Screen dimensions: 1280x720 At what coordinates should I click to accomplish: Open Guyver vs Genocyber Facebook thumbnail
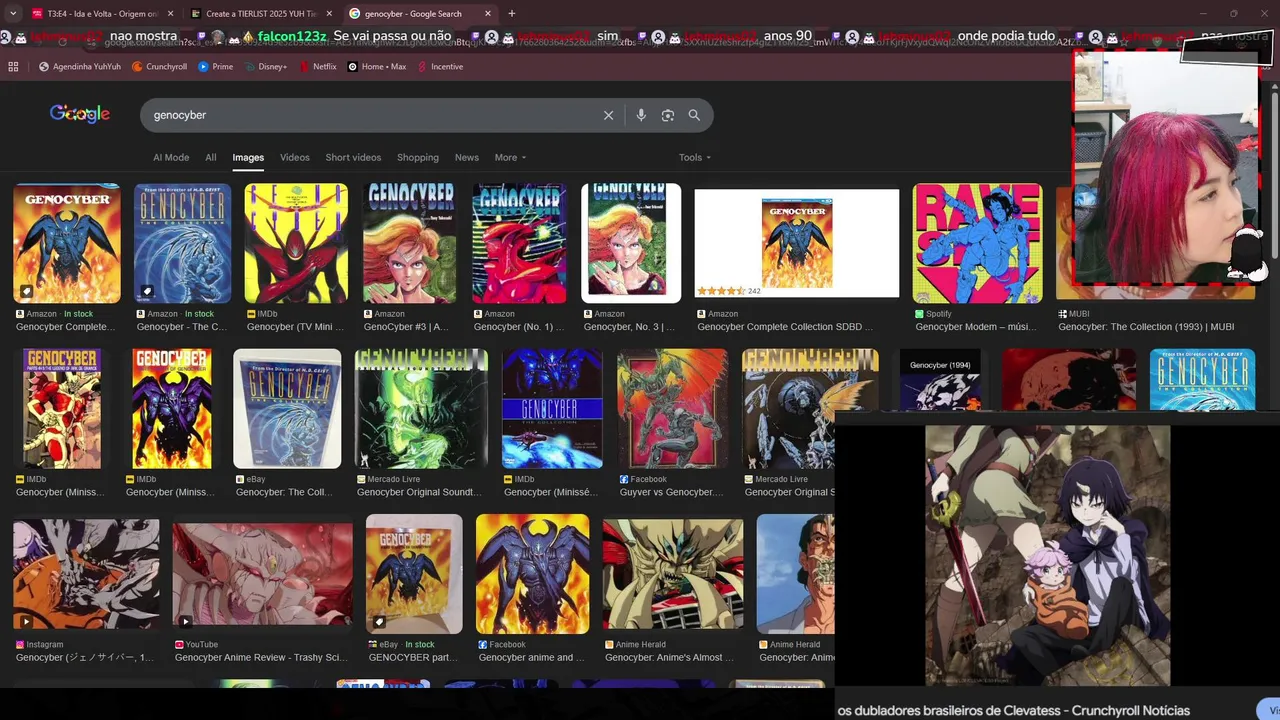click(672, 408)
